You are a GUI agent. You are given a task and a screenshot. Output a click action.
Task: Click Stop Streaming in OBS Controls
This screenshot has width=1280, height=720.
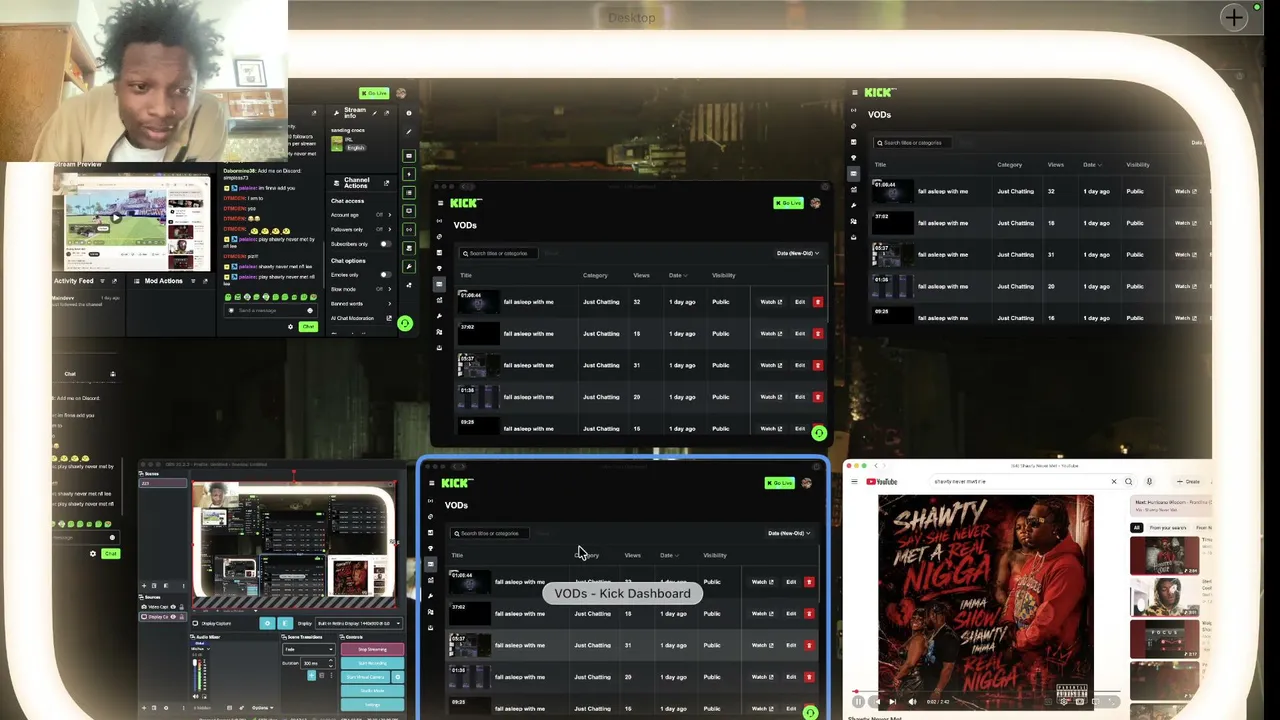pyautogui.click(x=372, y=650)
